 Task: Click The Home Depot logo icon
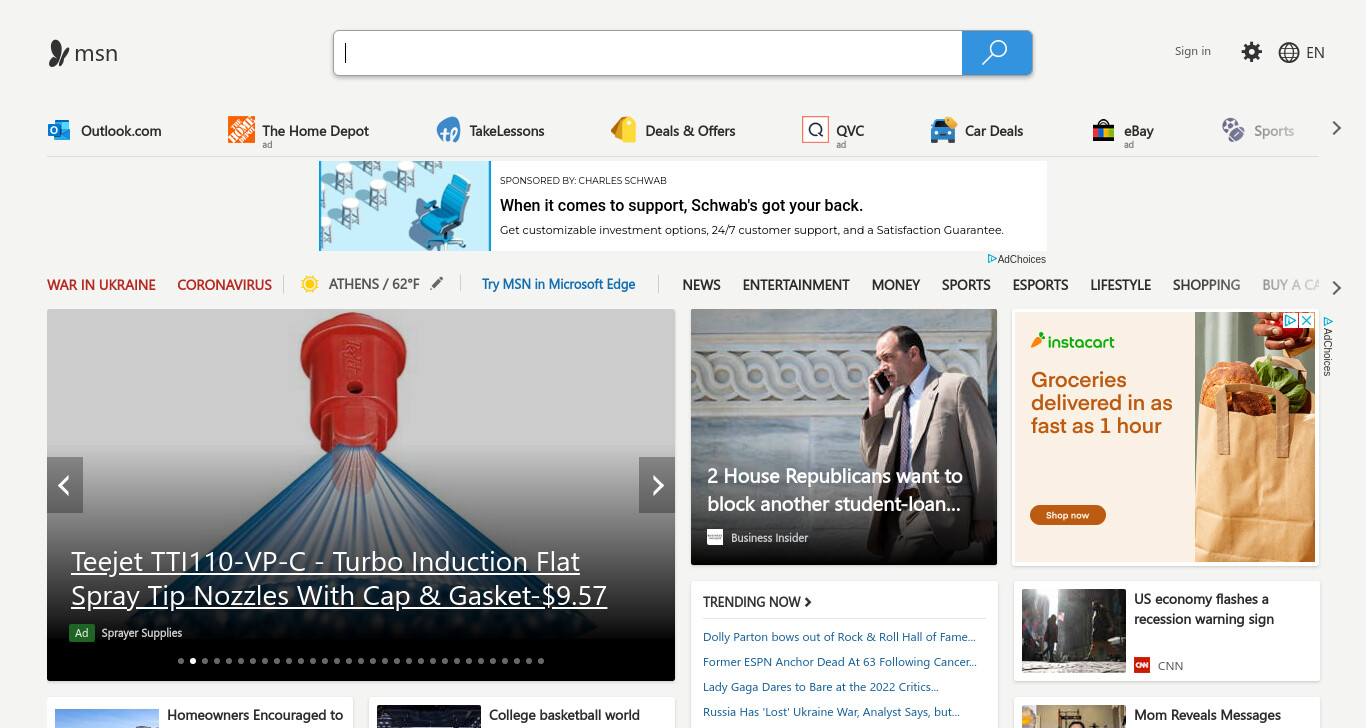coord(241,130)
